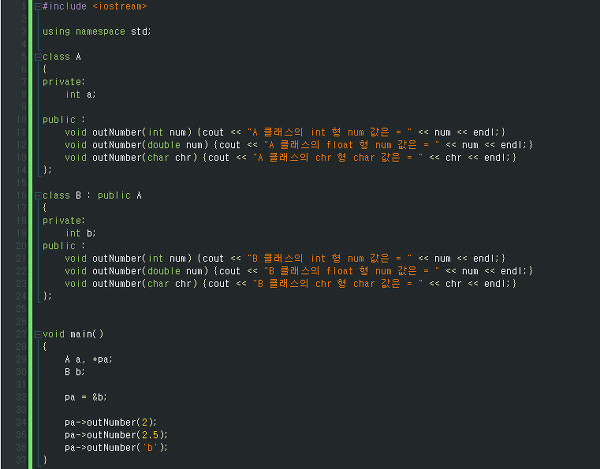Click class B outNumber(int num) line
The image size is (600, 469).
(x=285, y=259)
